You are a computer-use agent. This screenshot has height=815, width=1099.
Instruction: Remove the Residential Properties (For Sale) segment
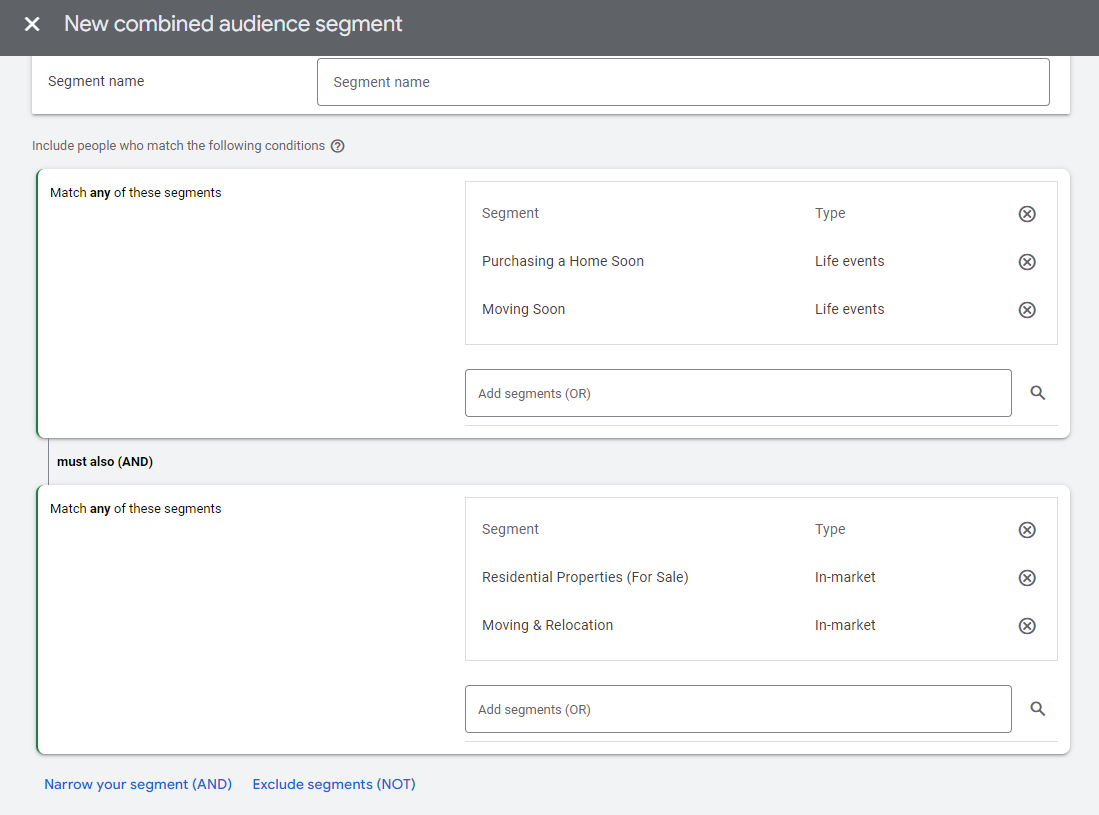(x=1027, y=577)
